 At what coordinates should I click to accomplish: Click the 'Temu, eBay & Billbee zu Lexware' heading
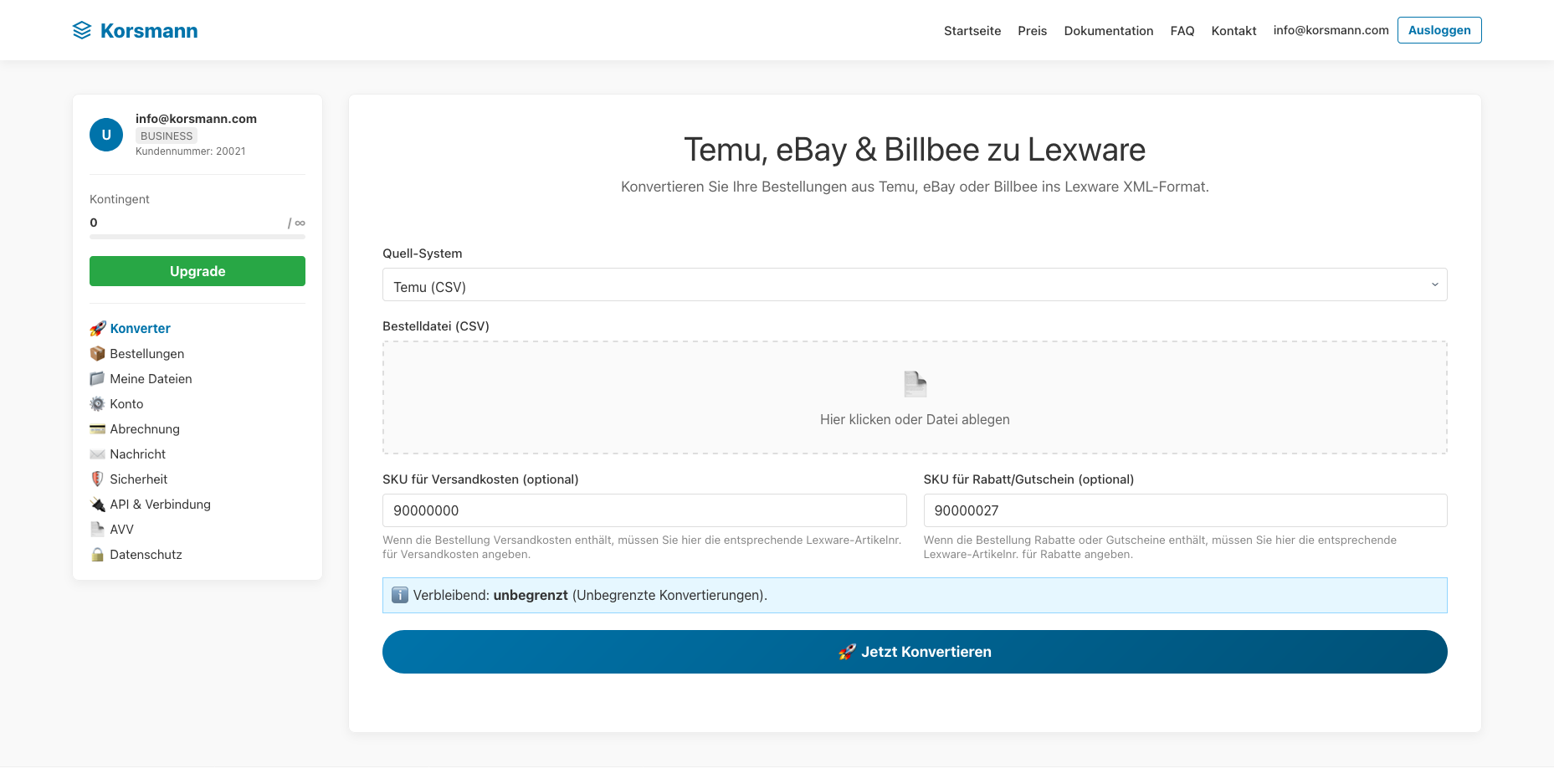(915, 150)
